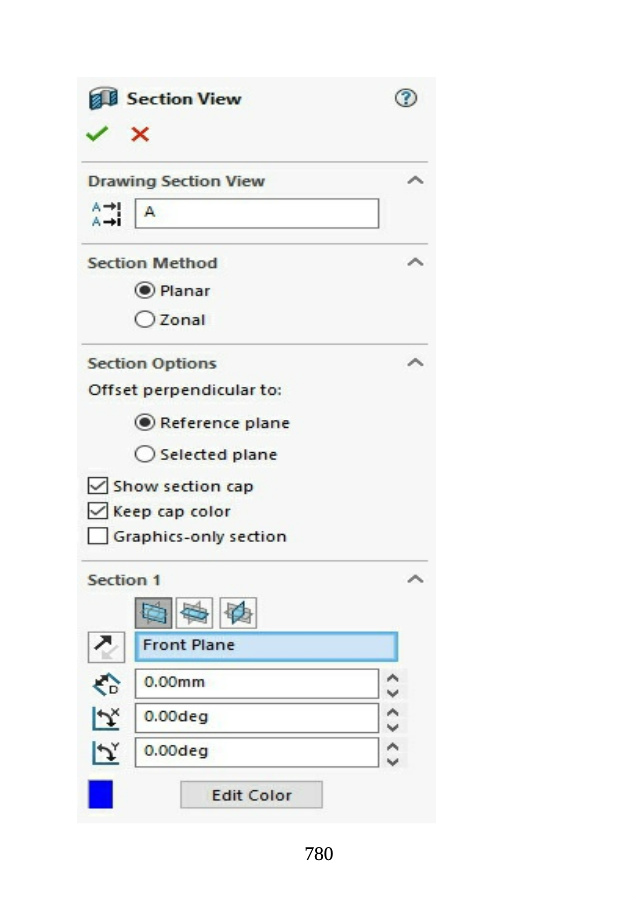This screenshot has width=636, height=900.
Task: Click the red X to cancel
Action: click(140, 134)
